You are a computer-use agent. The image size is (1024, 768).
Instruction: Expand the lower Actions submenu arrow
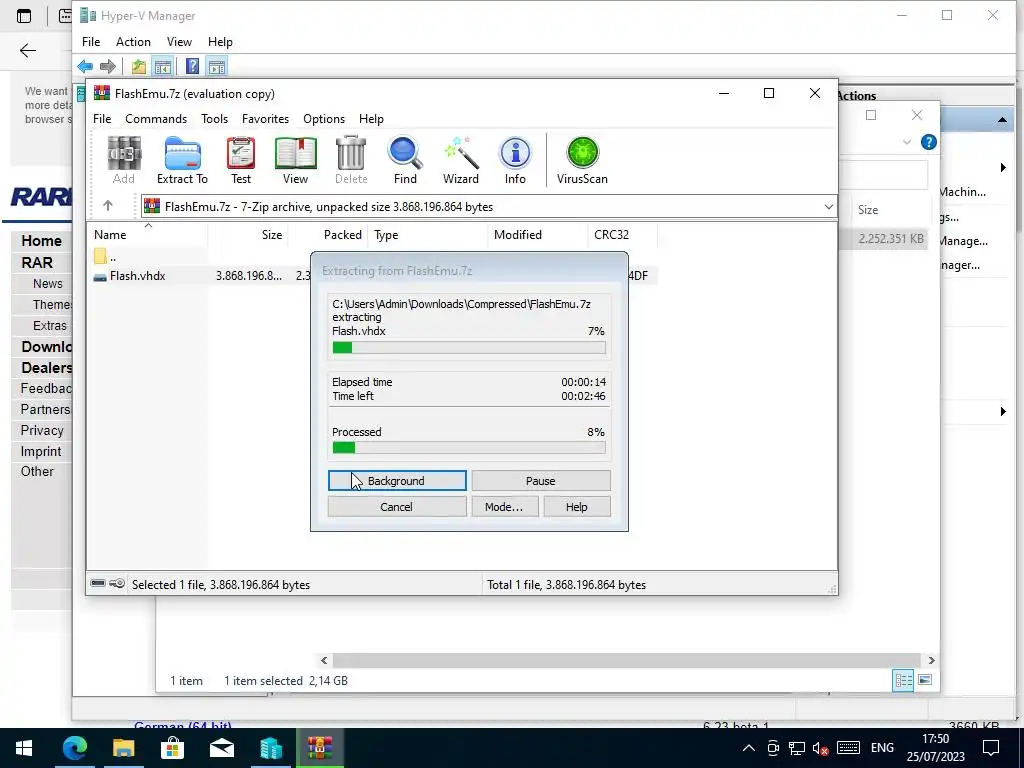1003,411
